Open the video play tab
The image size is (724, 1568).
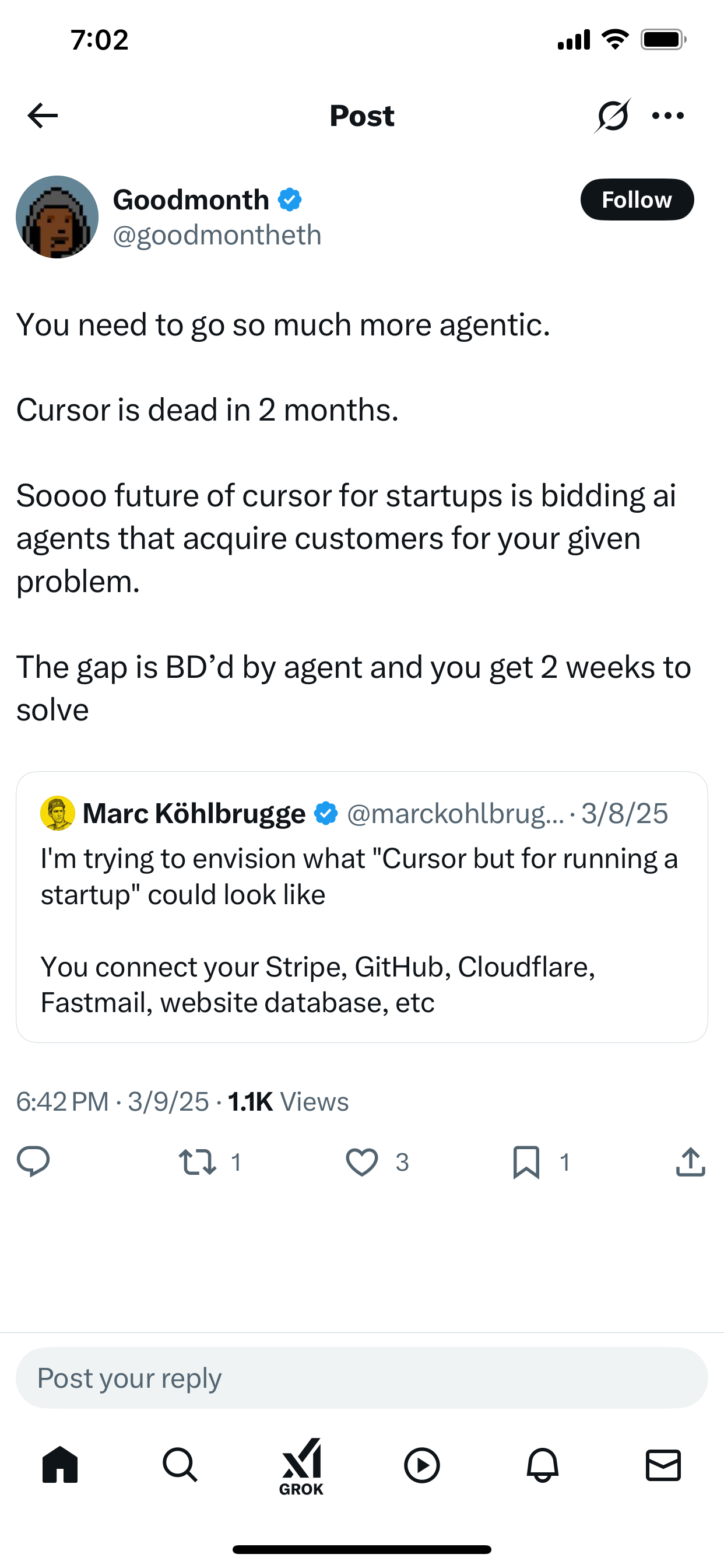pos(421,1465)
